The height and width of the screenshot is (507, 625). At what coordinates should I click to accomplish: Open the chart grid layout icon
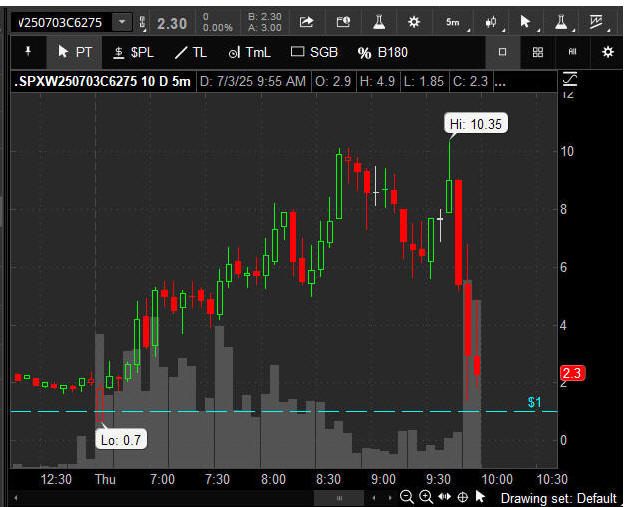click(538, 52)
